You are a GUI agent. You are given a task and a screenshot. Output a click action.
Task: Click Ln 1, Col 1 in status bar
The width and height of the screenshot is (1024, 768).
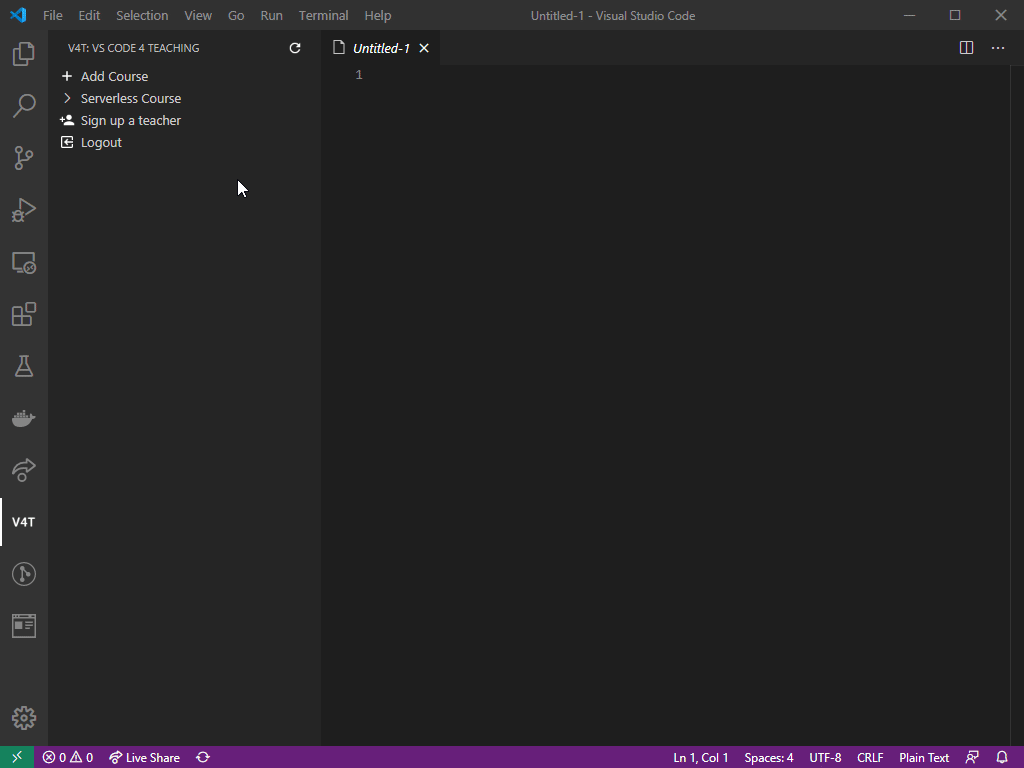click(x=701, y=758)
